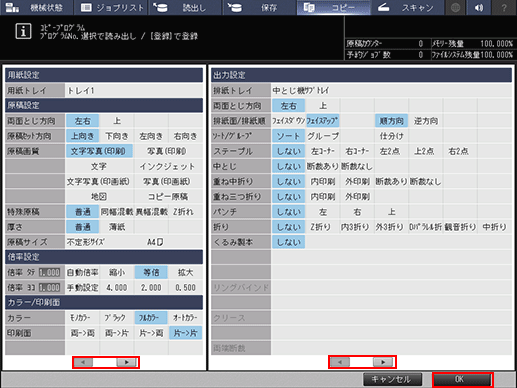
Task: Page right in the 出力設定 panel
Action: click(x=383, y=362)
